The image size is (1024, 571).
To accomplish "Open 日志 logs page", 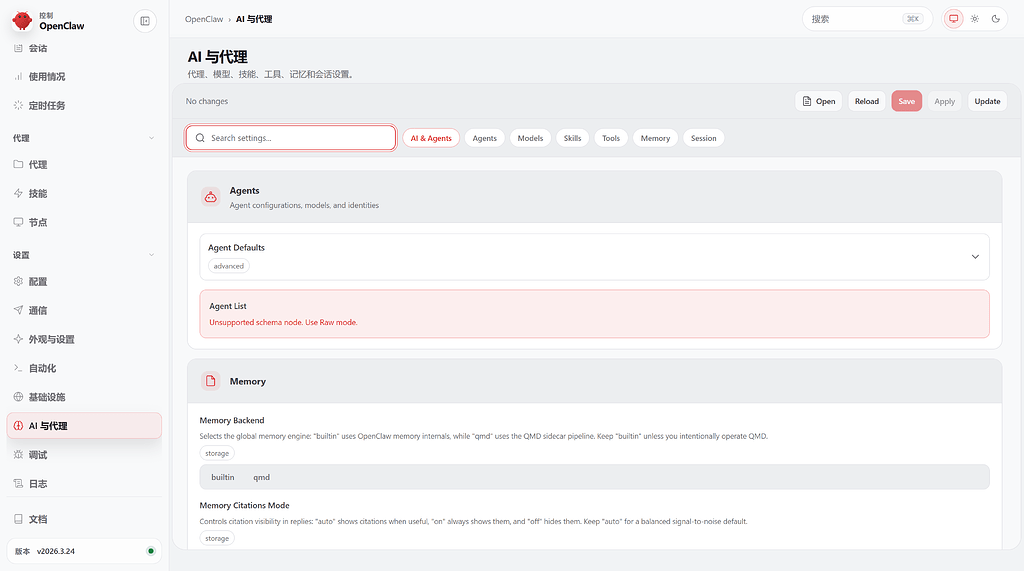I will (x=84, y=483).
